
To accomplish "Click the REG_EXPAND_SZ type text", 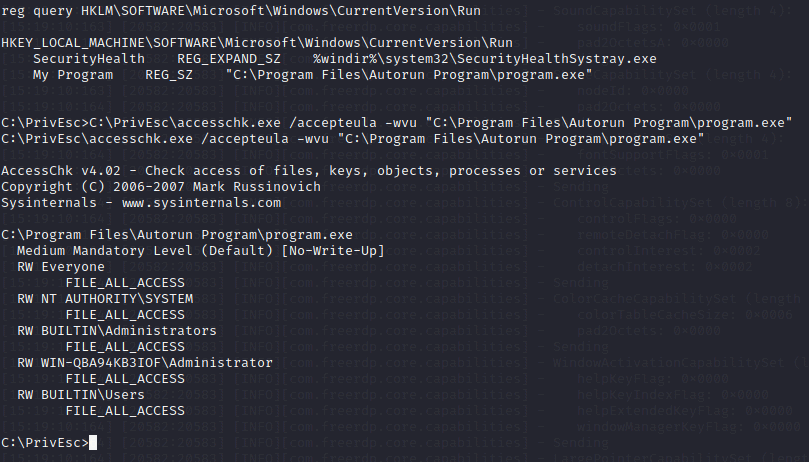I will tap(229, 59).
